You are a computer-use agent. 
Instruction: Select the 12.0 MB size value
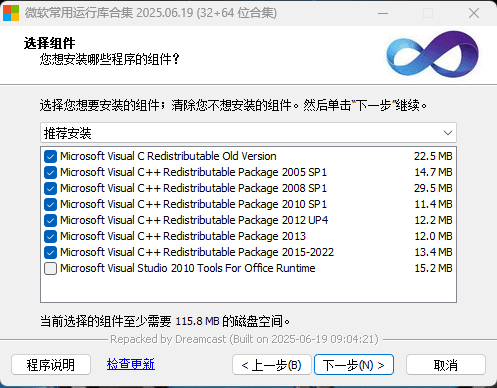433,236
